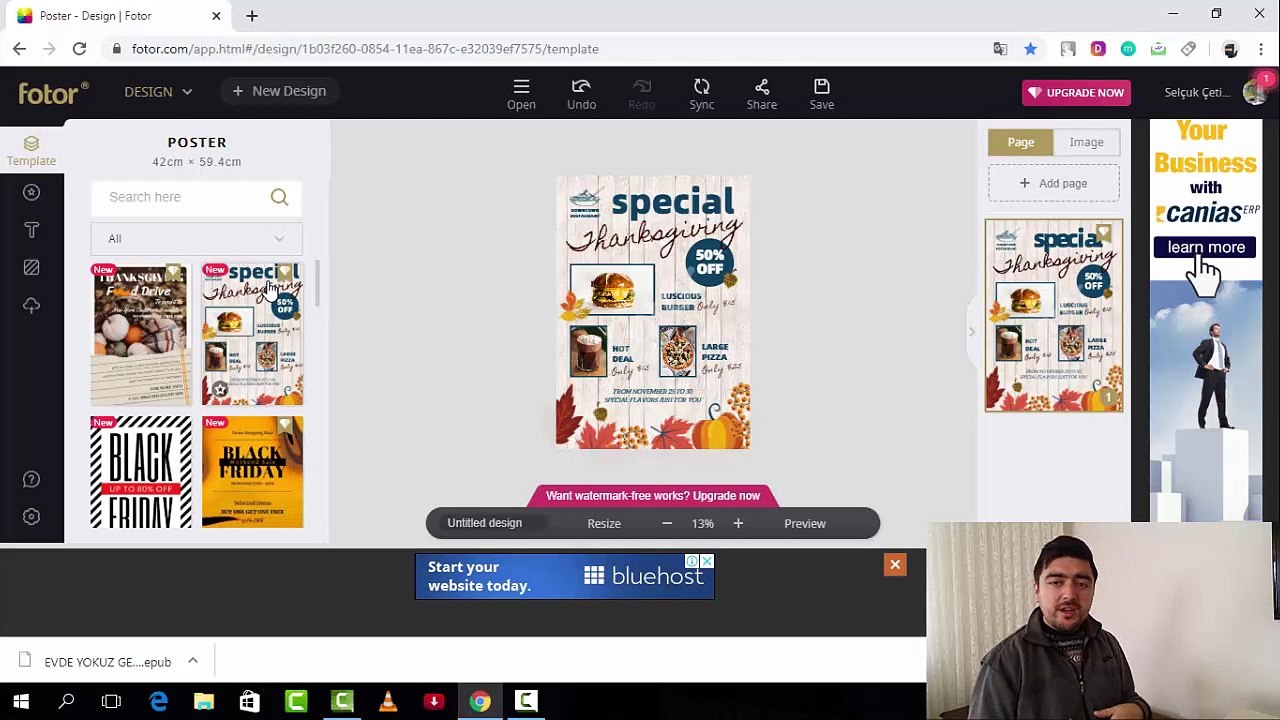1280x720 pixels.
Task: Click the browser address bar URL
Action: (x=365, y=49)
